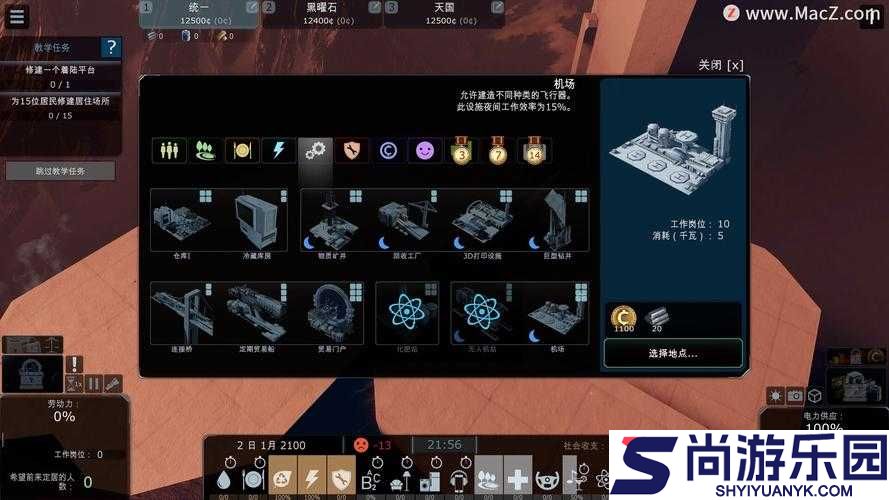Click the red sad face morale indicator

click(x=361, y=444)
